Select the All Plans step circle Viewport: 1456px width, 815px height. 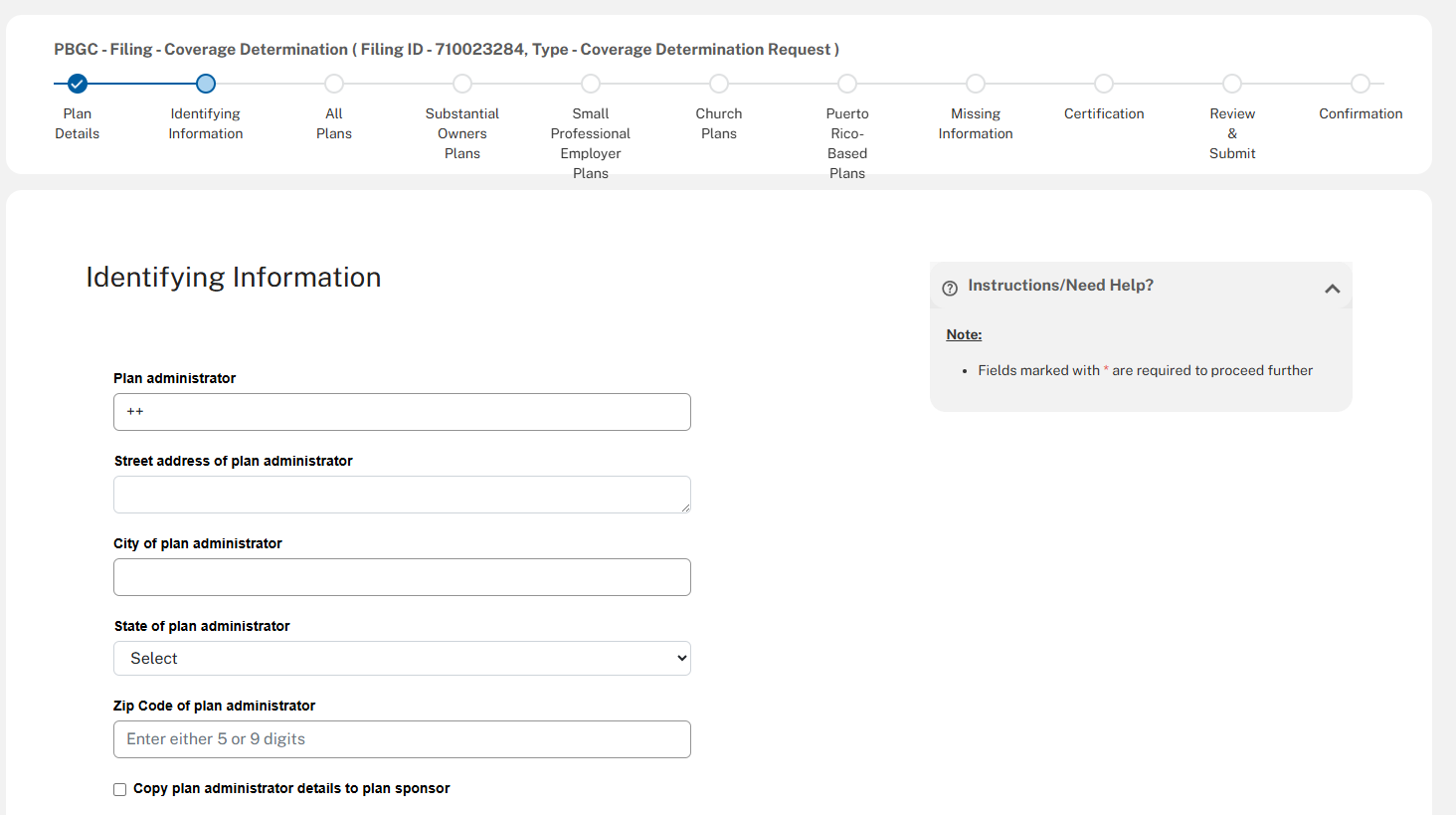click(334, 85)
